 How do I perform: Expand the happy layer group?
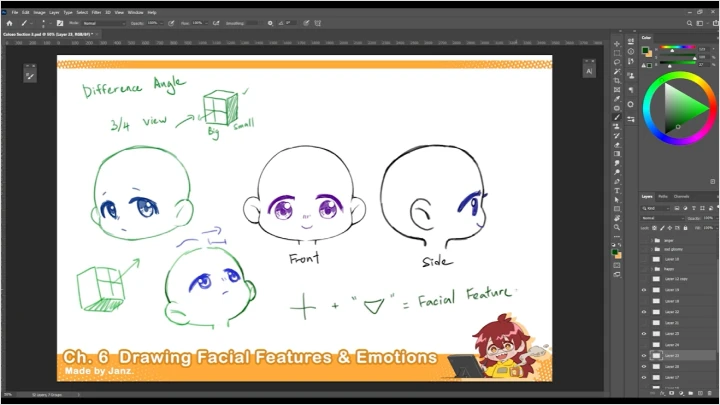pos(651,269)
